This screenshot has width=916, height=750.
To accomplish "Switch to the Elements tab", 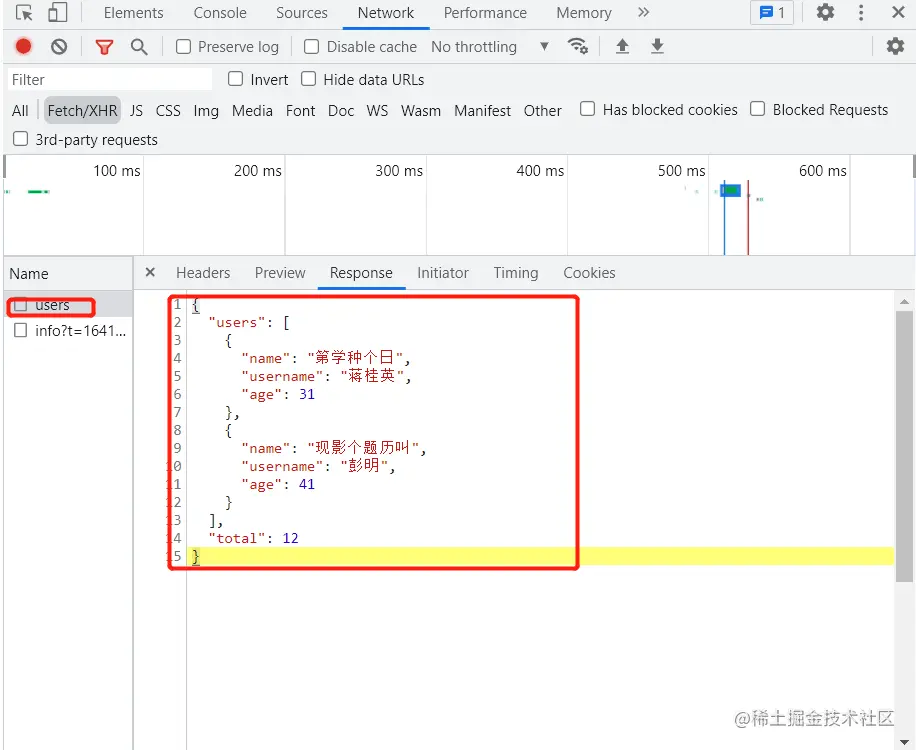I will (x=133, y=13).
